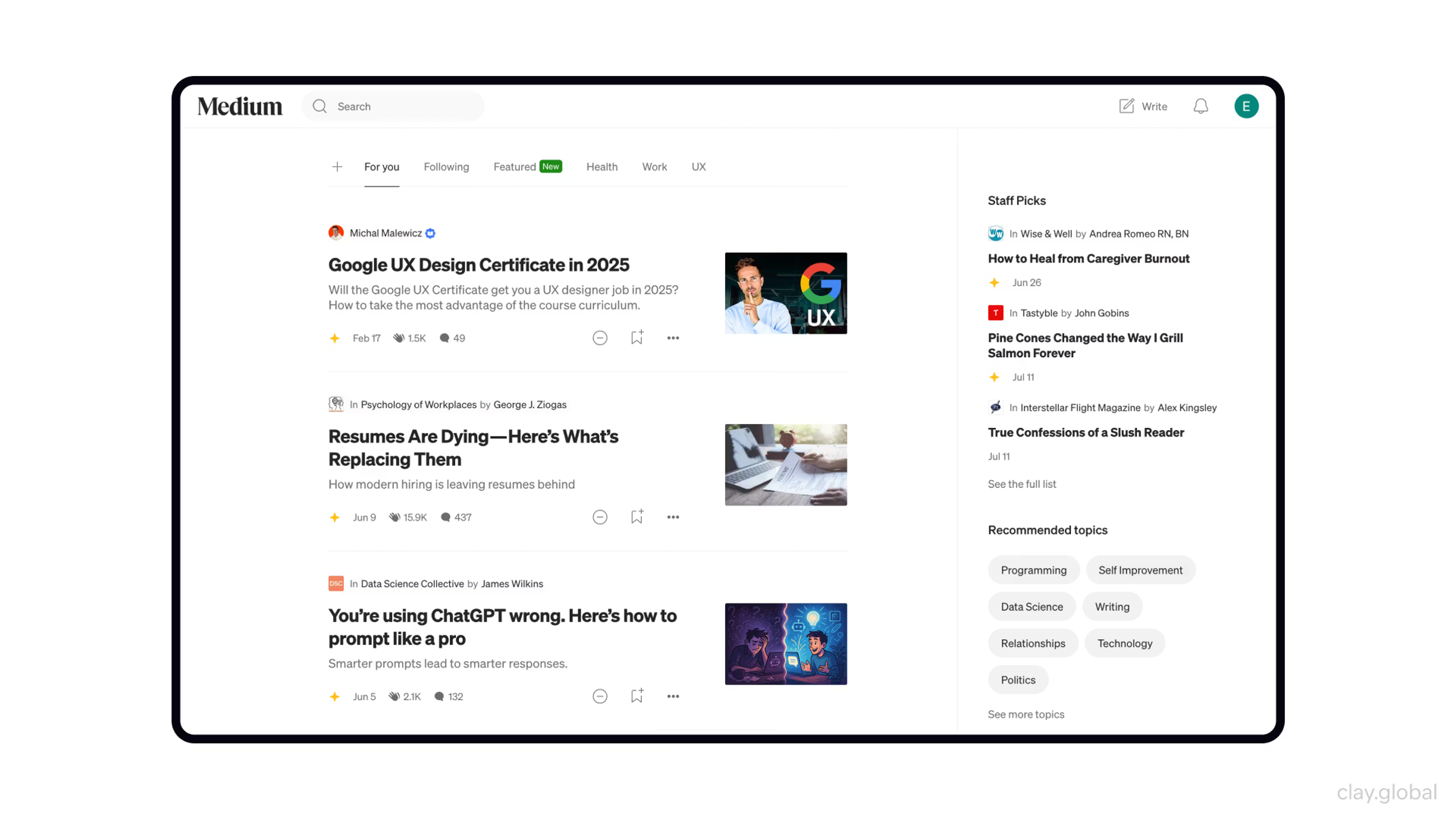Focus the Search input field
This screenshot has width=1456, height=819.
pyautogui.click(x=394, y=106)
